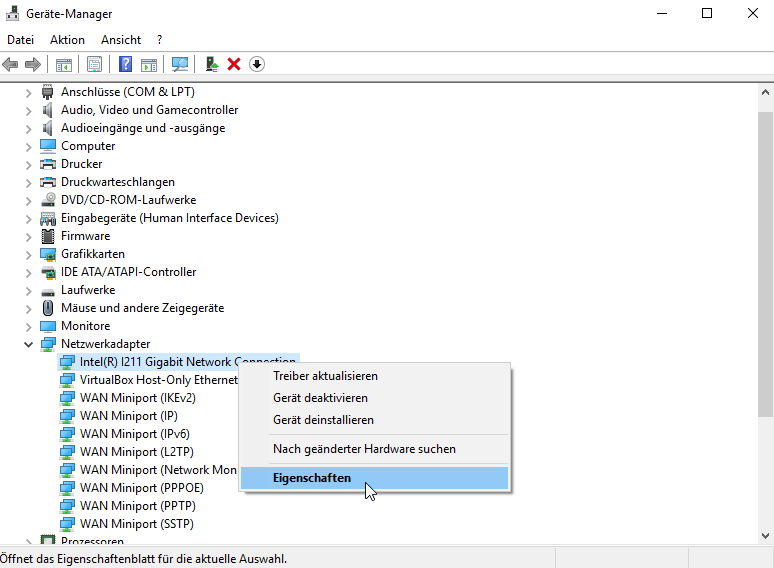The height and width of the screenshot is (568, 774).
Task: Collapse the Netzwerkadapter category
Action: coord(29,344)
